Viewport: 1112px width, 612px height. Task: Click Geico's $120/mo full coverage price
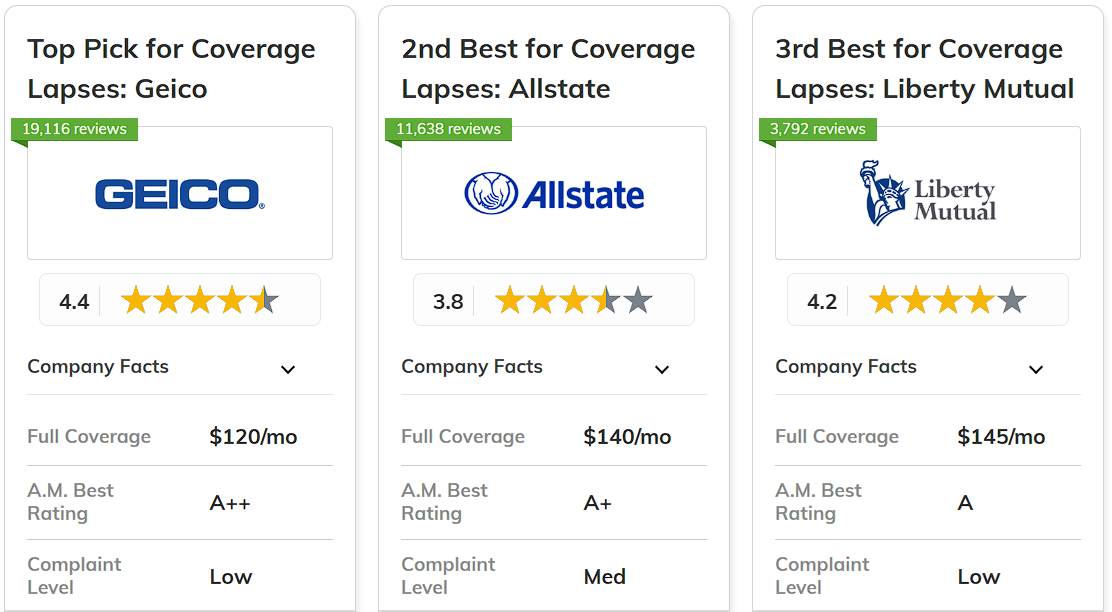[x=253, y=437]
